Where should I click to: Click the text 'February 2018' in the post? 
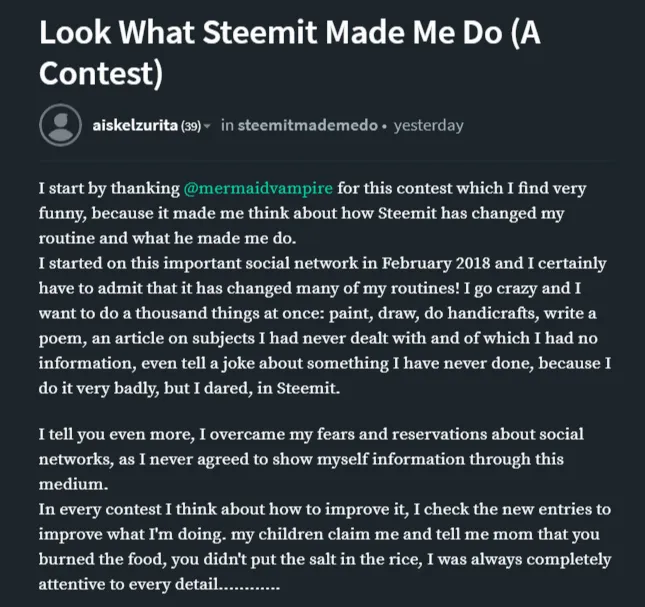pos(436,263)
